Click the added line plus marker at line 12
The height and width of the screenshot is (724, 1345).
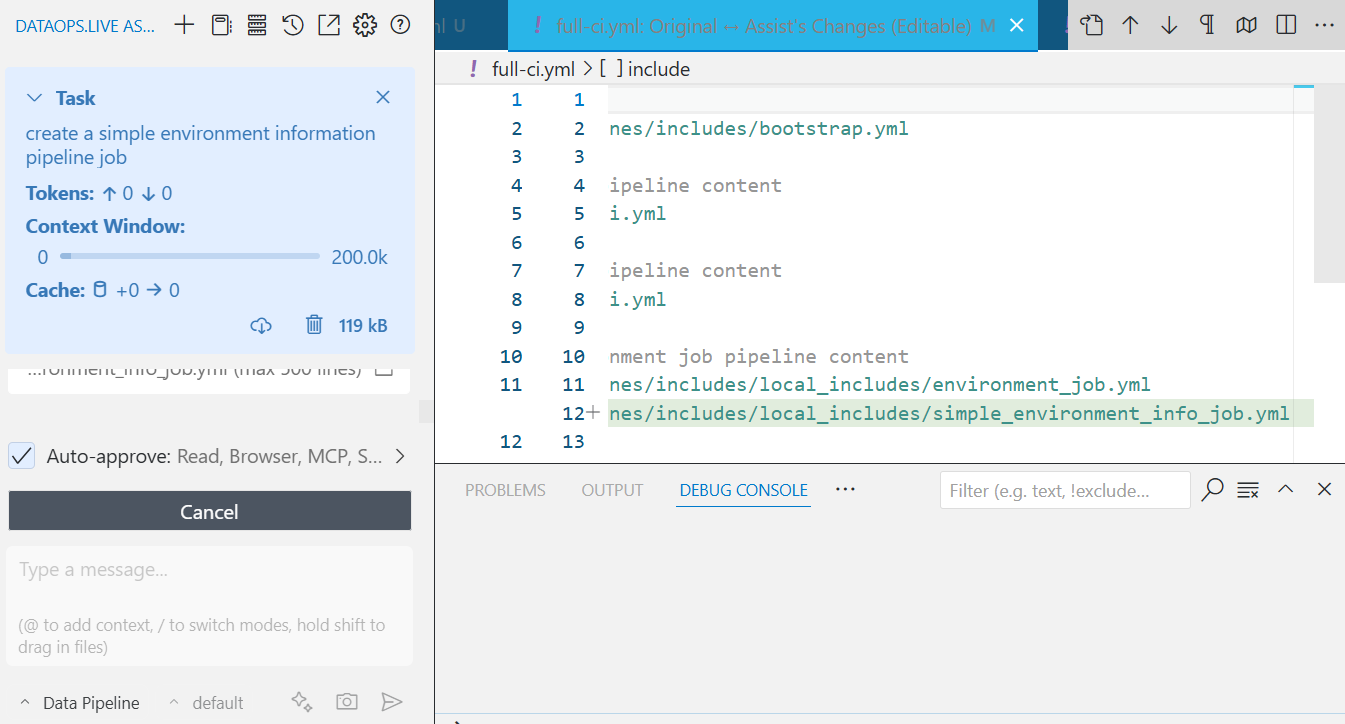tap(593, 412)
